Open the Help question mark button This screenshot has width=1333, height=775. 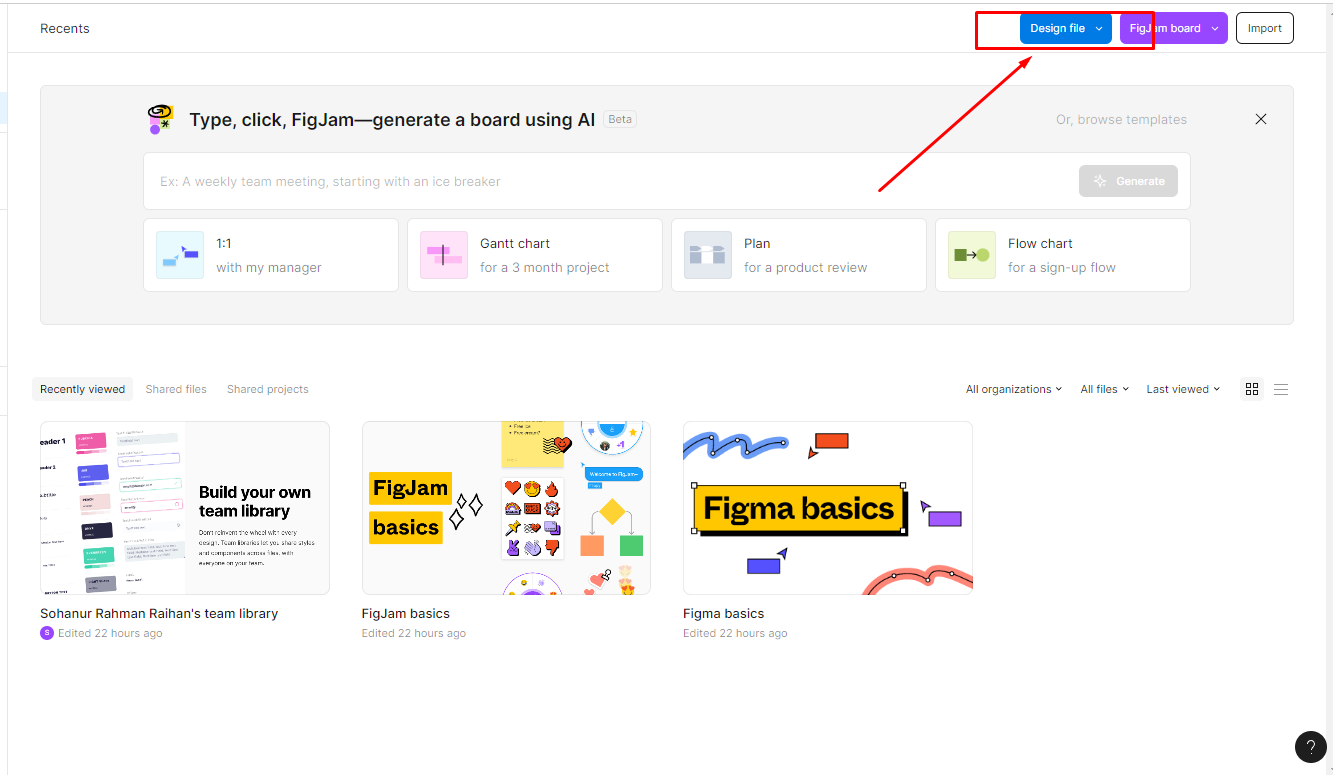coord(1311,747)
